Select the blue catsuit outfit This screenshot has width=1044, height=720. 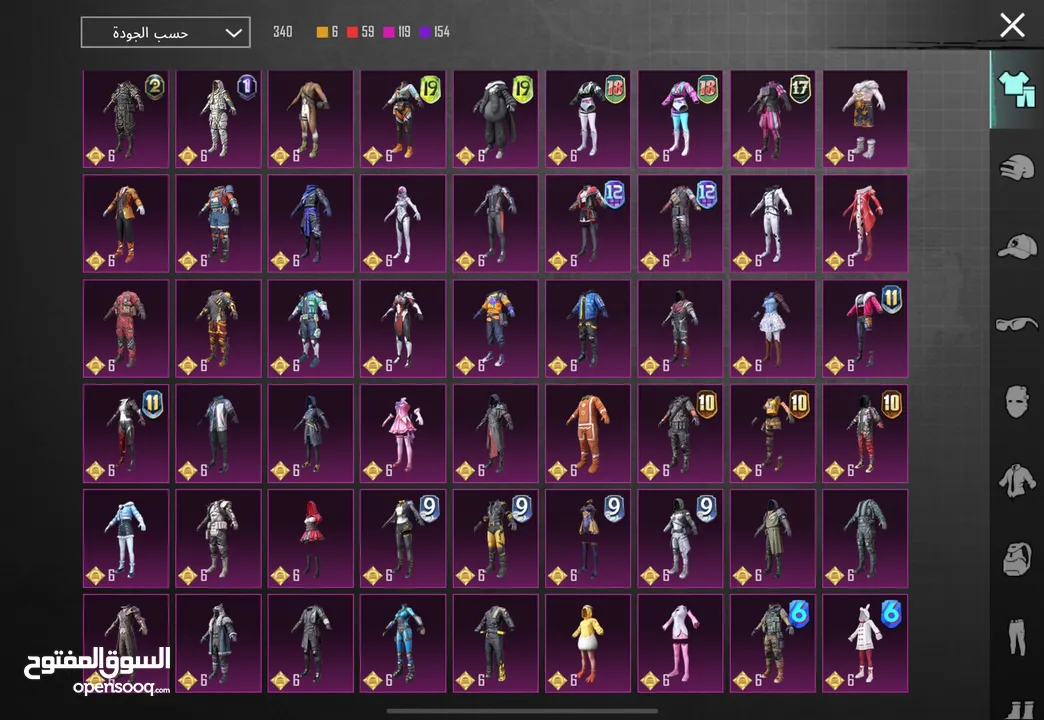(403, 643)
